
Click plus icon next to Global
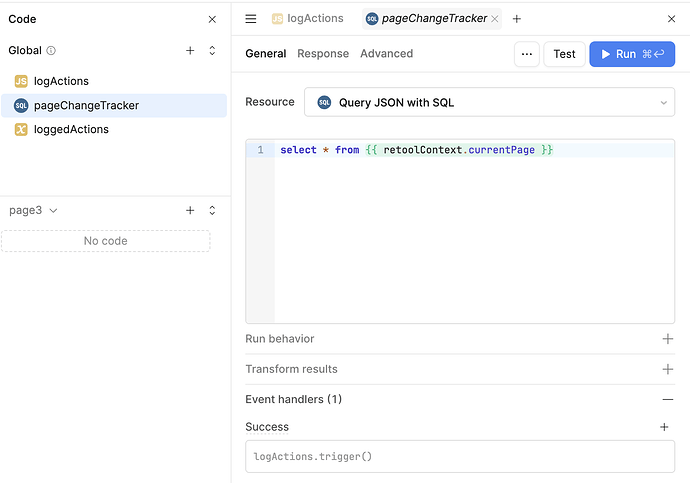coord(190,50)
